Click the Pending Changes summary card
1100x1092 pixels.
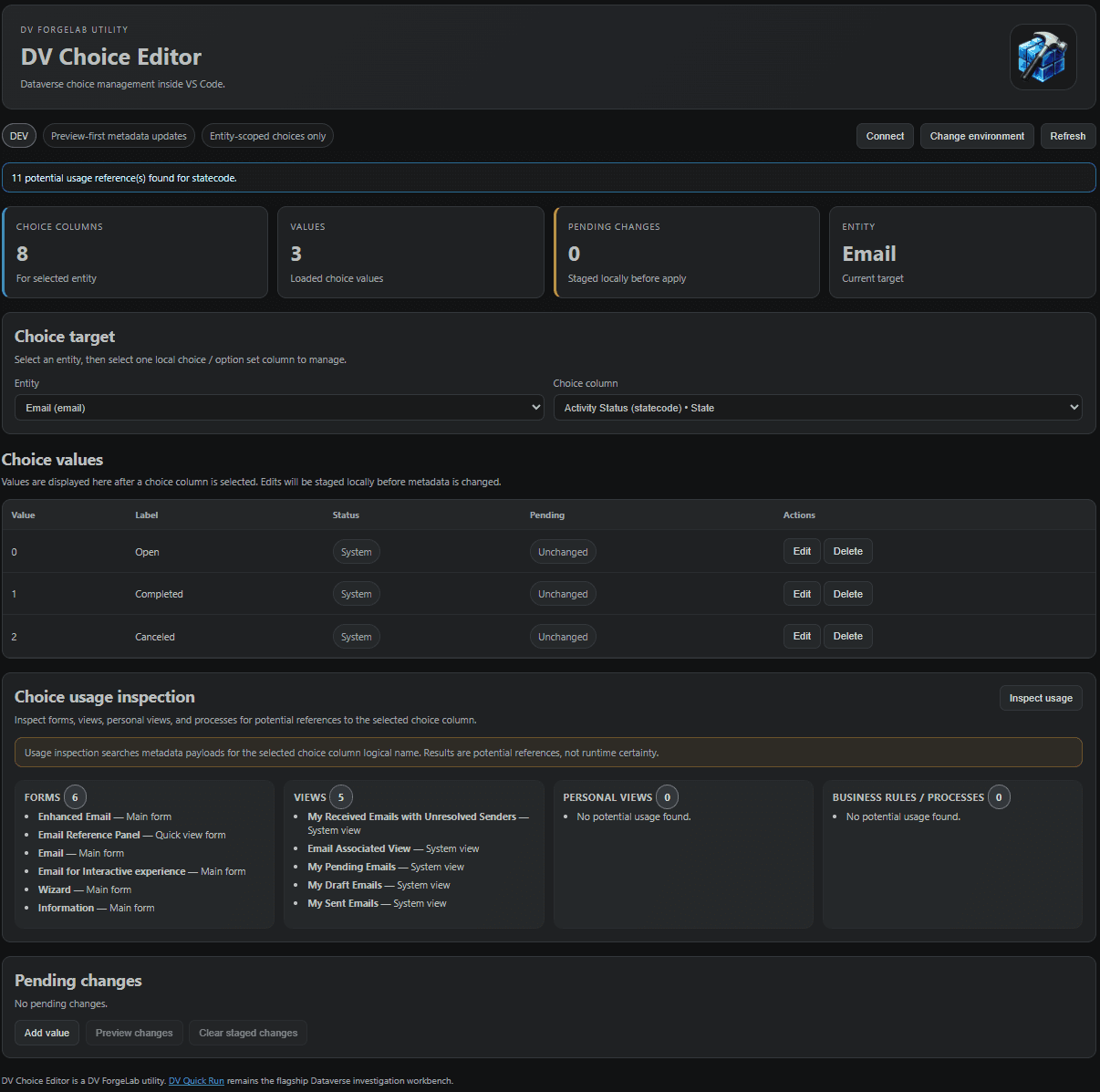[x=687, y=252]
